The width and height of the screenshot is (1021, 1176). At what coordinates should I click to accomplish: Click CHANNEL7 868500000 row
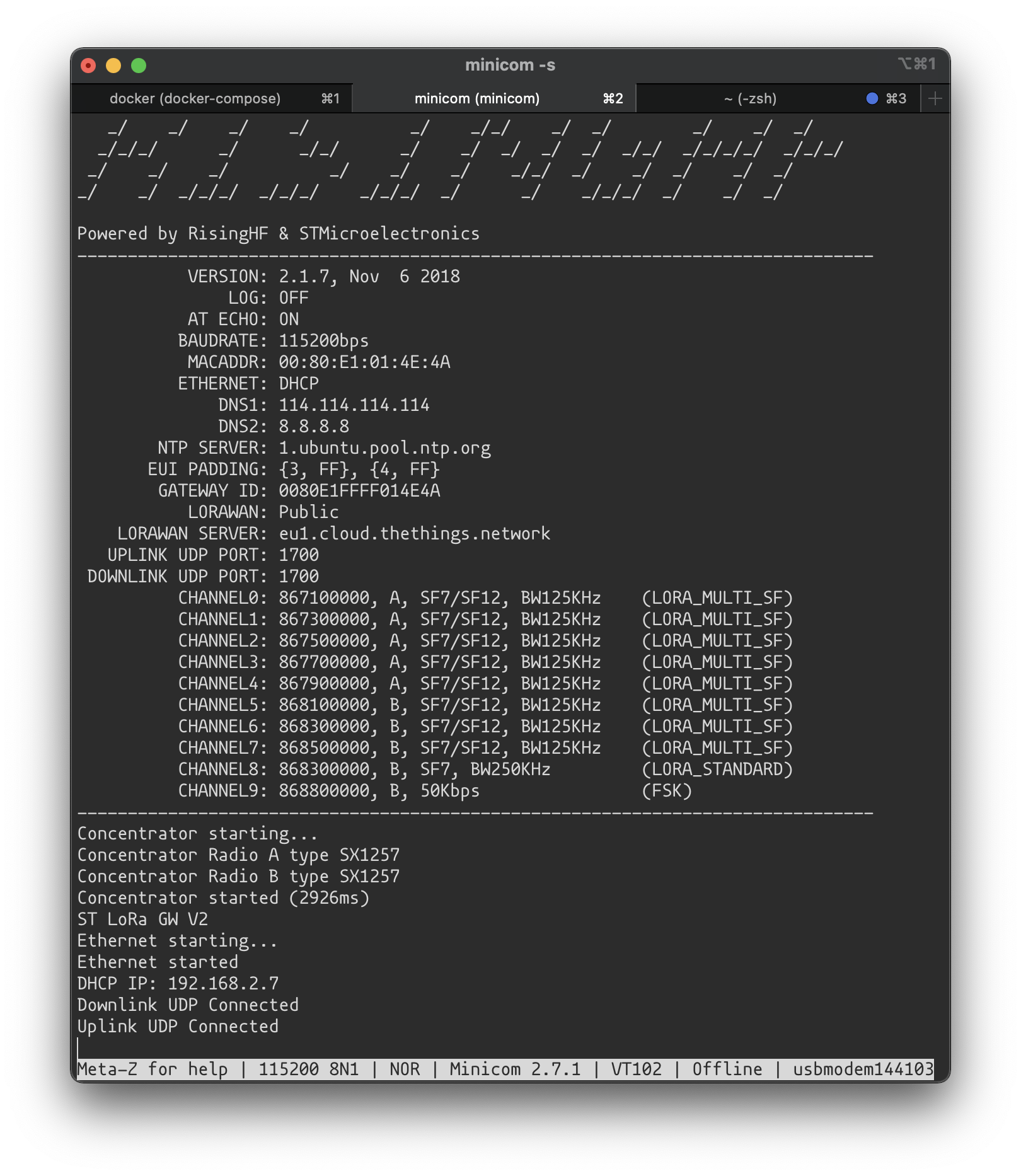pyautogui.click(x=485, y=748)
